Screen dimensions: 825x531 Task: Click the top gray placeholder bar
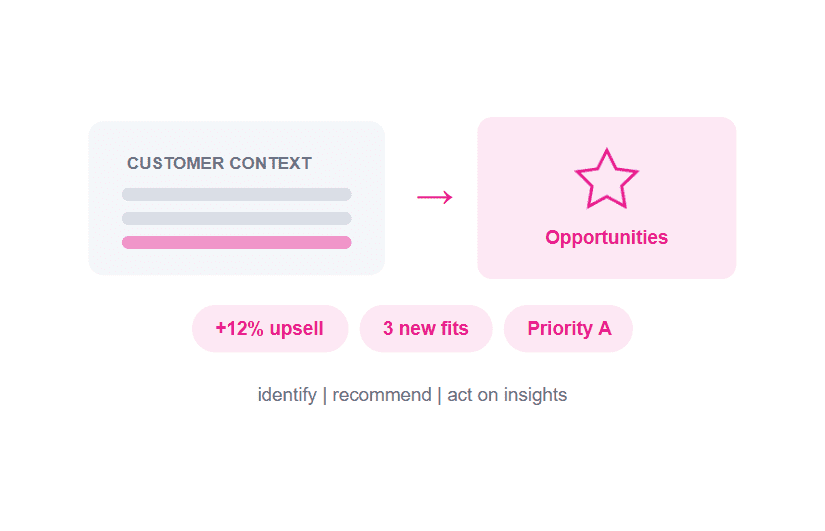(237, 194)
